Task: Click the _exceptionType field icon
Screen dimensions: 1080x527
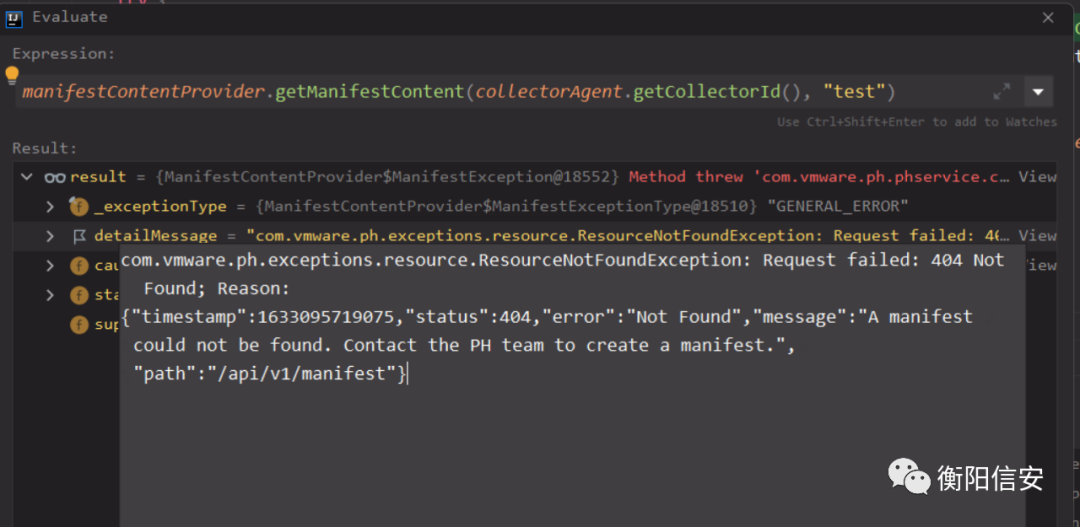Action: [x=79, y=206]
